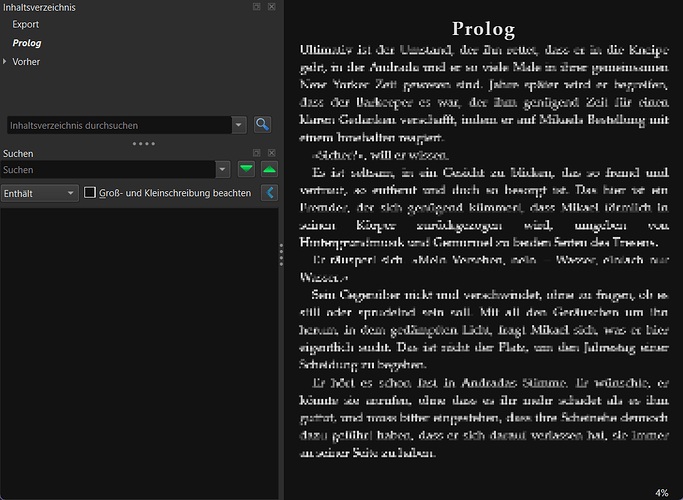Image resolution: width=683 pixels, height=500 pixels.
Task: Click the blue back chevron button
Action: click(270, 193)
